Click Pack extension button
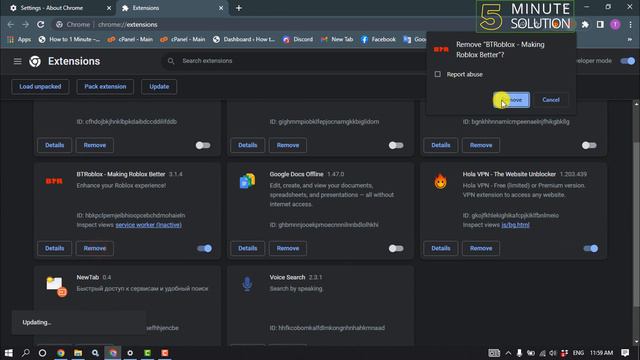The image size is (640, 360). [105, 87]
